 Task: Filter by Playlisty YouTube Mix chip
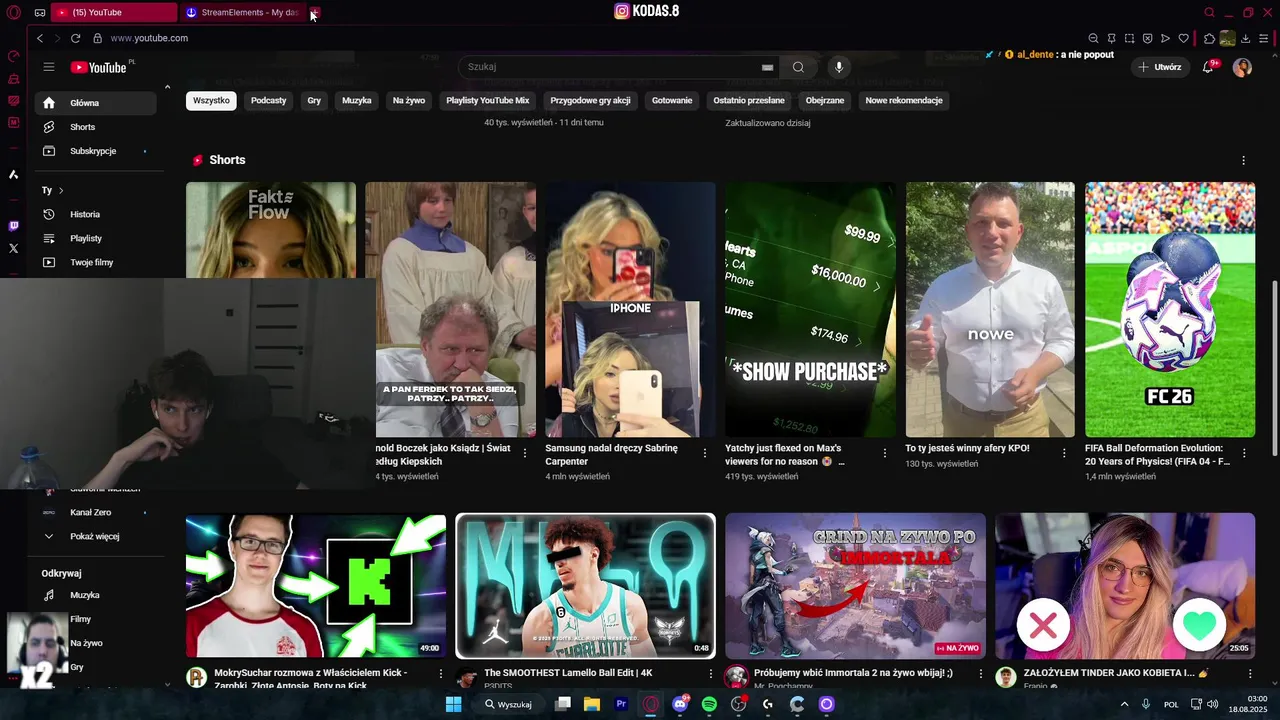(487, 100)
